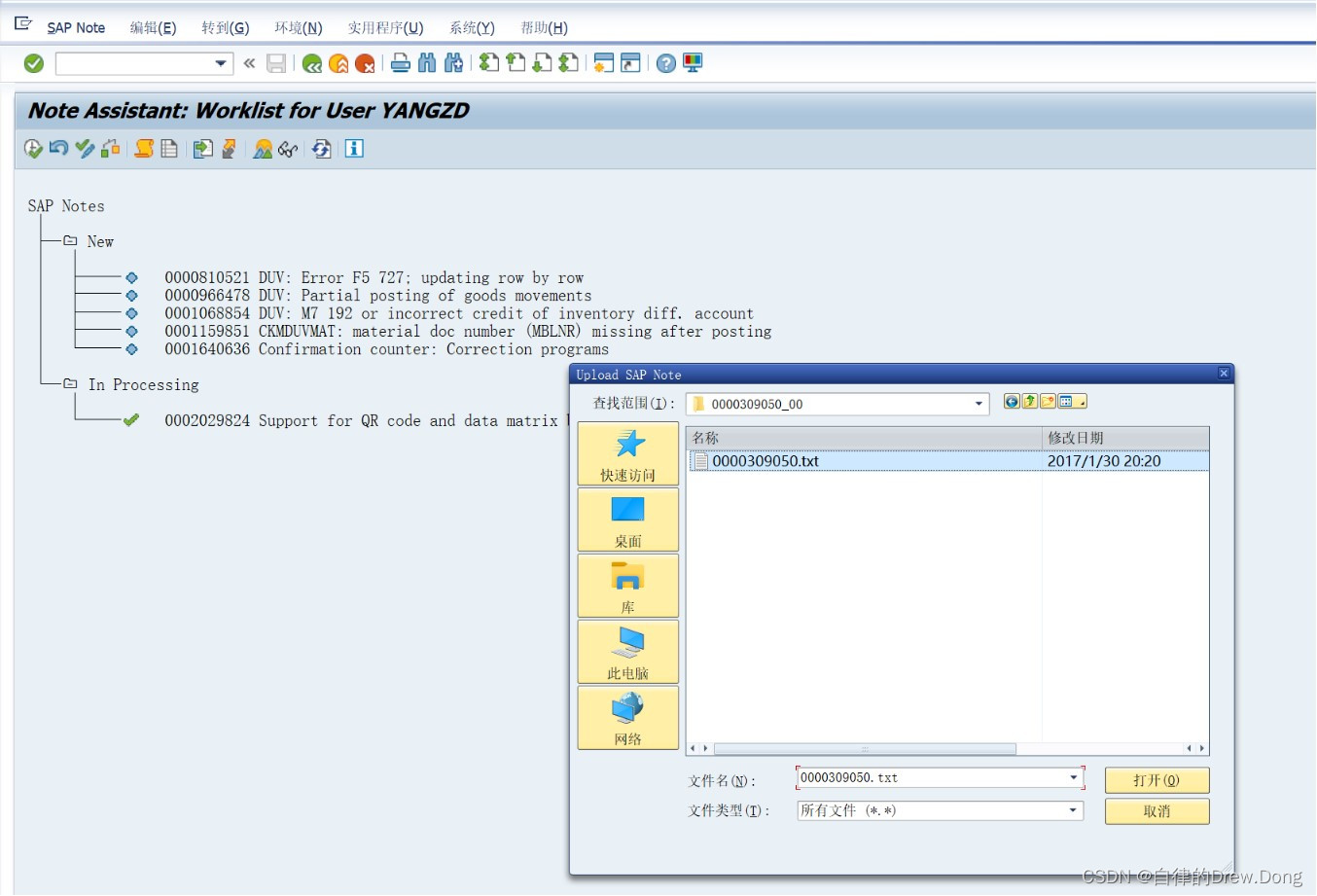Click the Find Next binoculars-plus icon

click(x=453, y=63)
